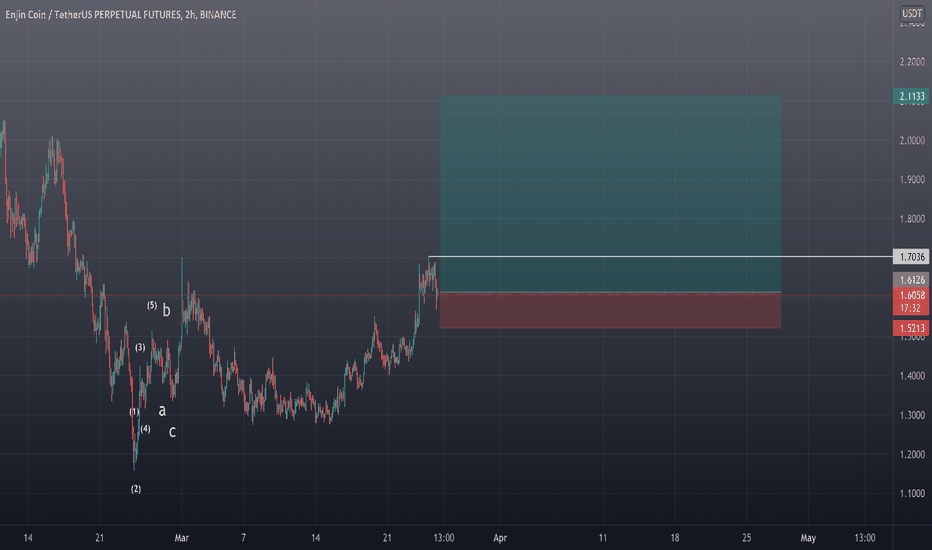Click the 18 date label on time axis
The width and height of the screenshot is (932, 550).
coord(675,538)
